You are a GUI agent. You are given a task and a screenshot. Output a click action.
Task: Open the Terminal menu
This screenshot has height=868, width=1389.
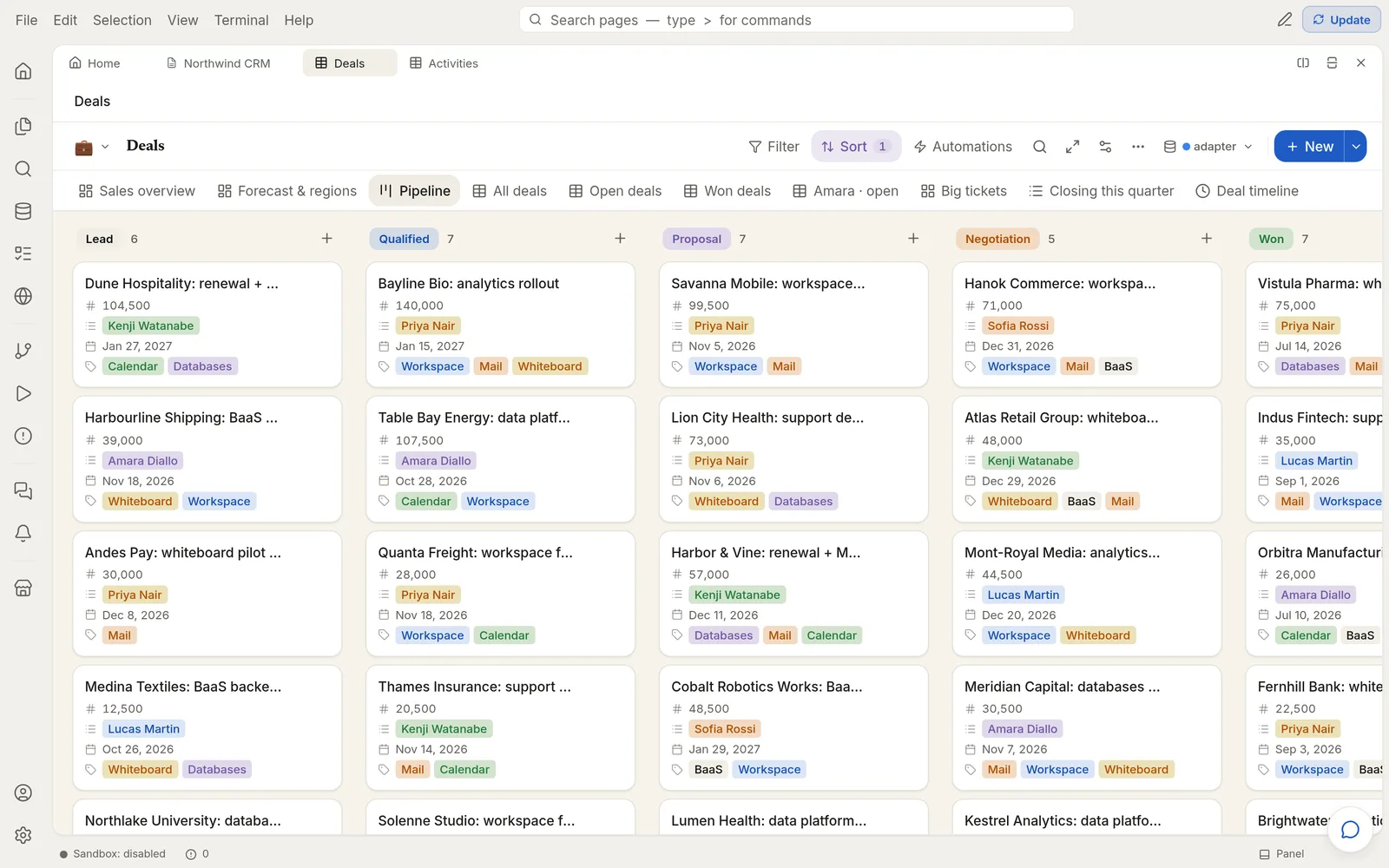pos(241,20)
